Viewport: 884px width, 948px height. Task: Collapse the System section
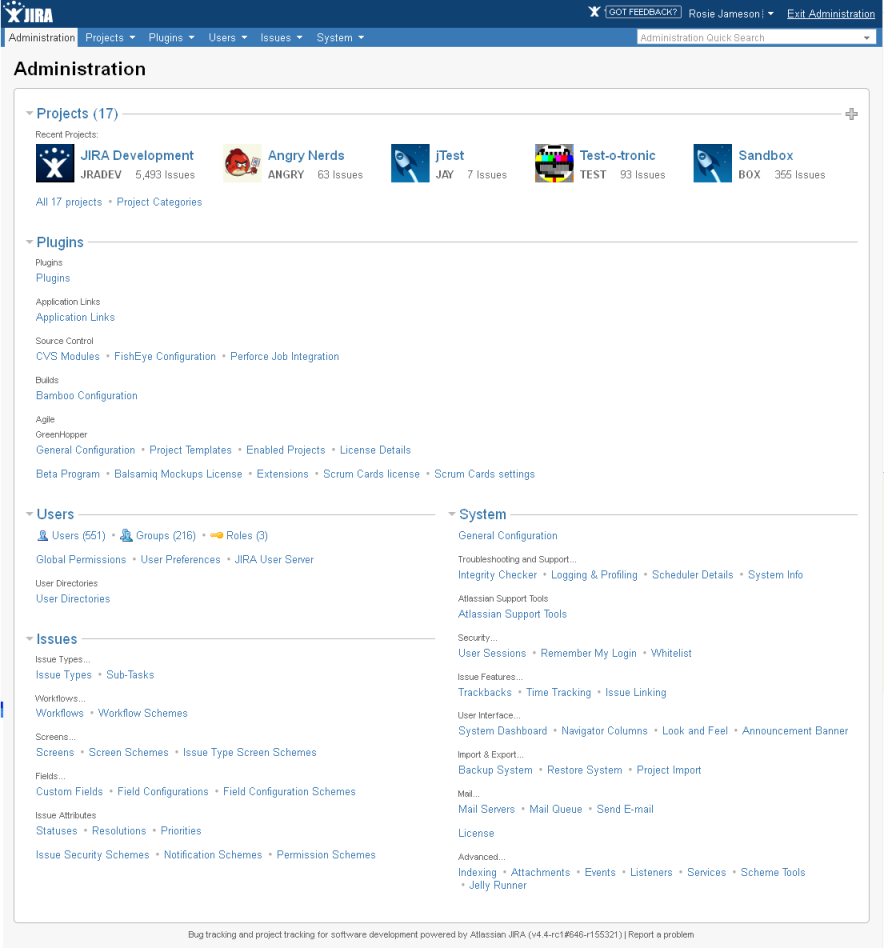click(x=452, y=514)
